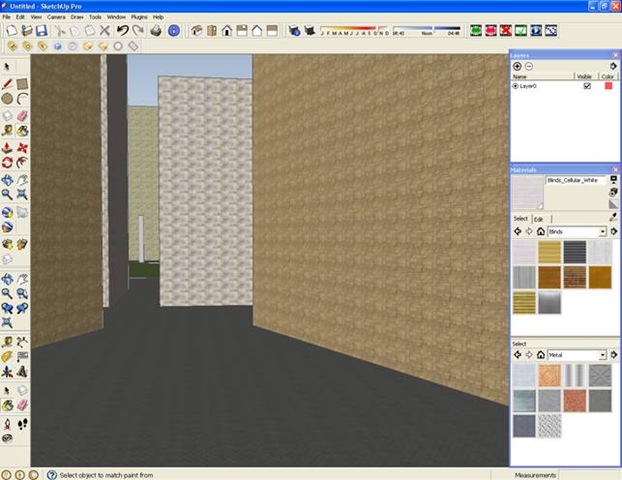Screen dimensions: 622x480
Task: Select the Rotate tool
Action: 7,162
